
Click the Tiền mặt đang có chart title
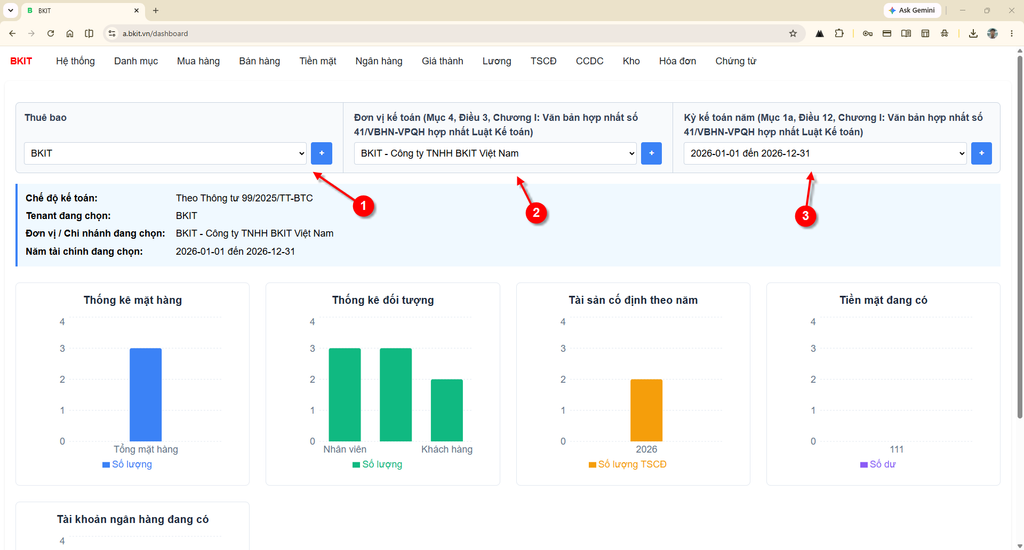[x=883, y=300]
